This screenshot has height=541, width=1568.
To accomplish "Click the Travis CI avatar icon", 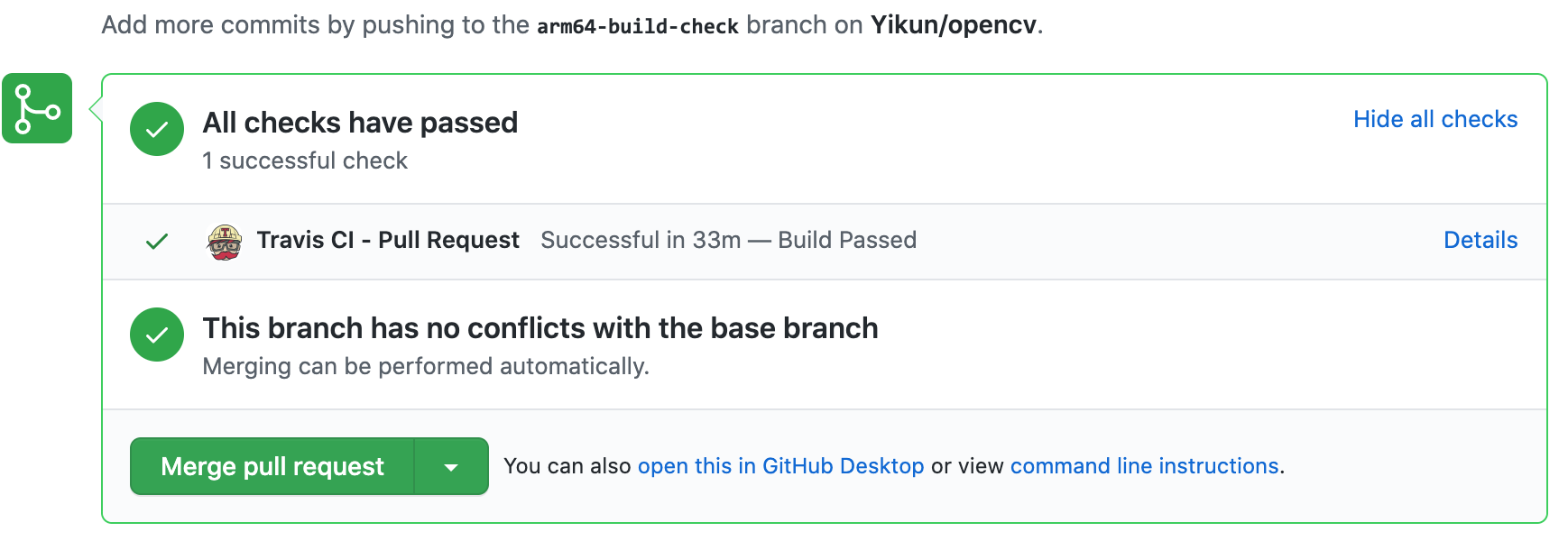I will click(x=224, y=240).
